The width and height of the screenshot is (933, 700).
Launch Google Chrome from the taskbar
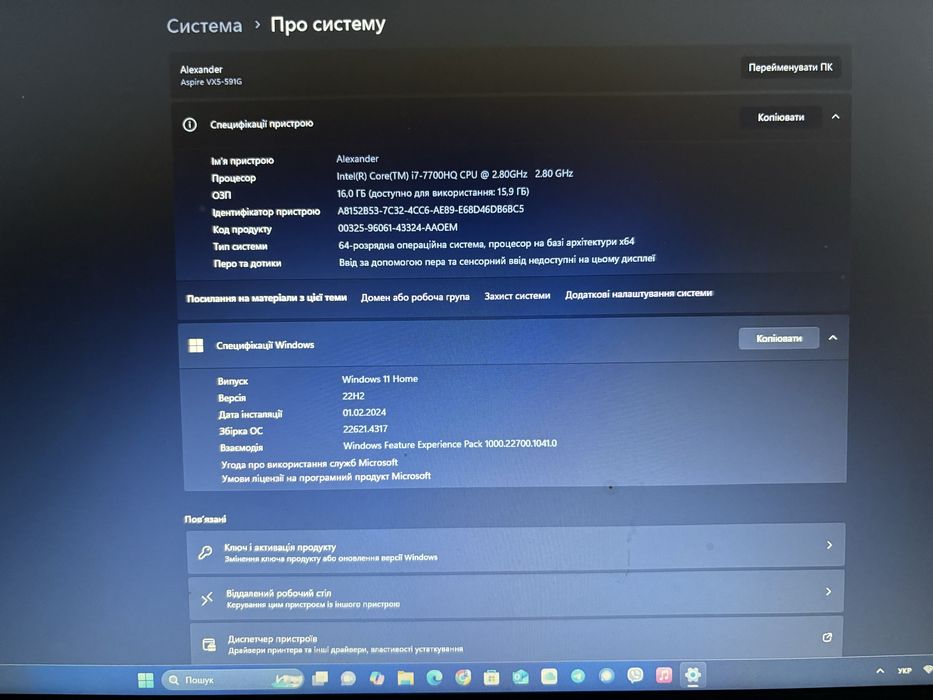pyautogui.click(x=463, y=677)
